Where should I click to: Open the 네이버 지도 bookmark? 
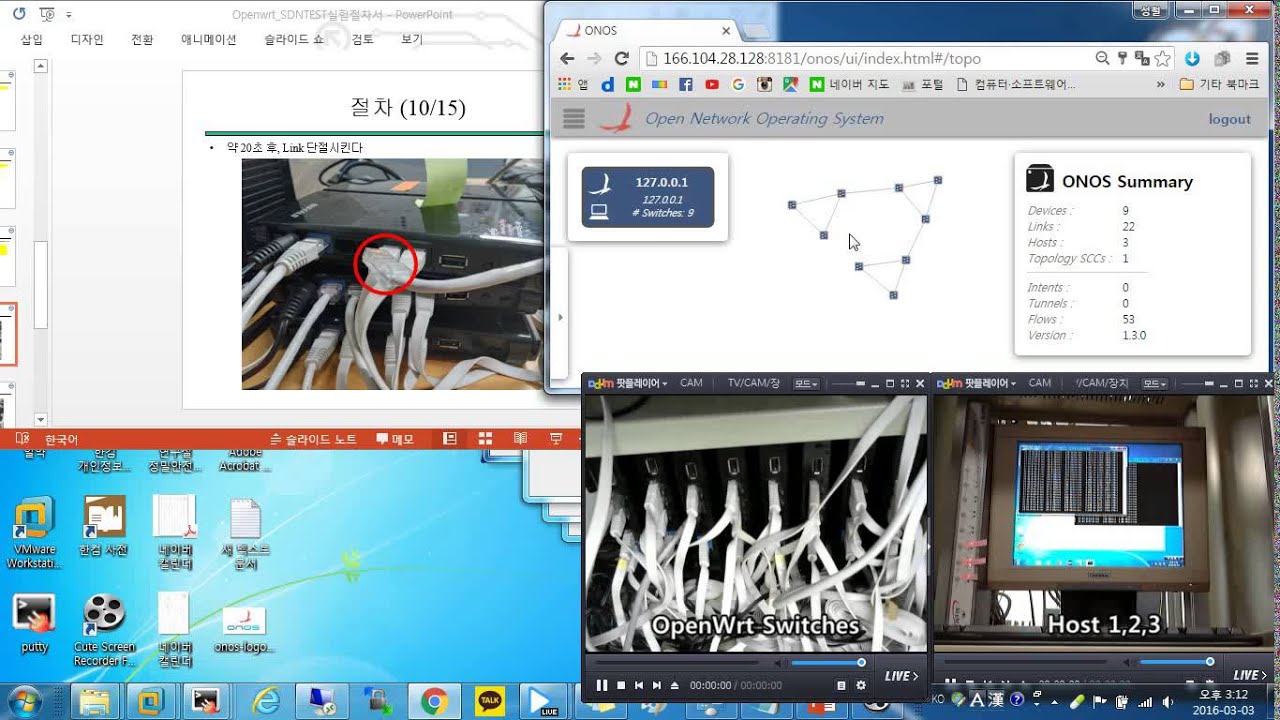[x=849, y=85]
